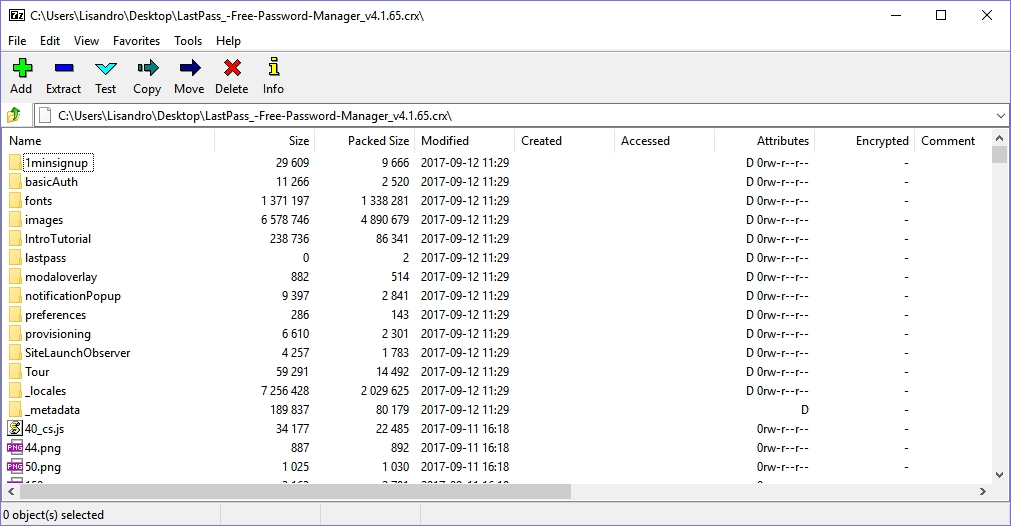
Task: Open the Favorites menu
Action: point(136,41)
